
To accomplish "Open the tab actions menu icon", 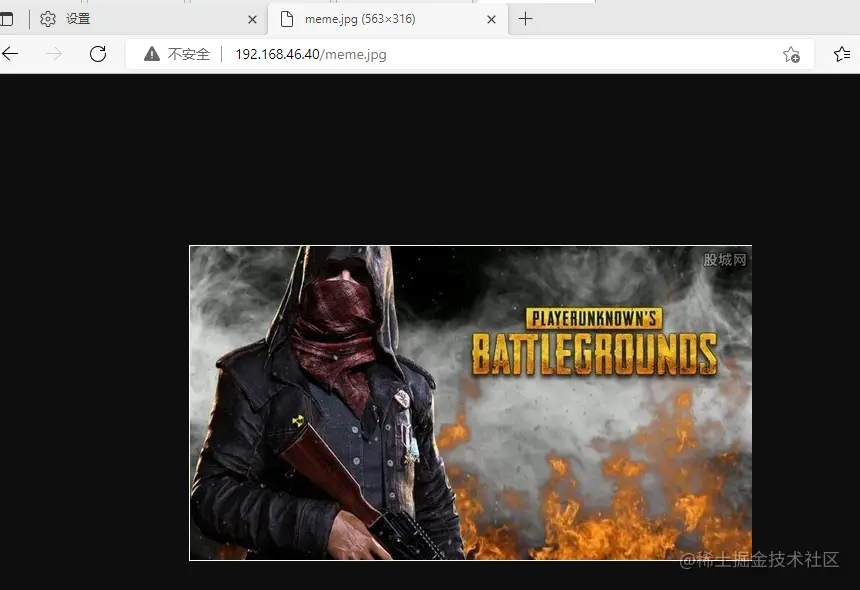I will [7, 19].
